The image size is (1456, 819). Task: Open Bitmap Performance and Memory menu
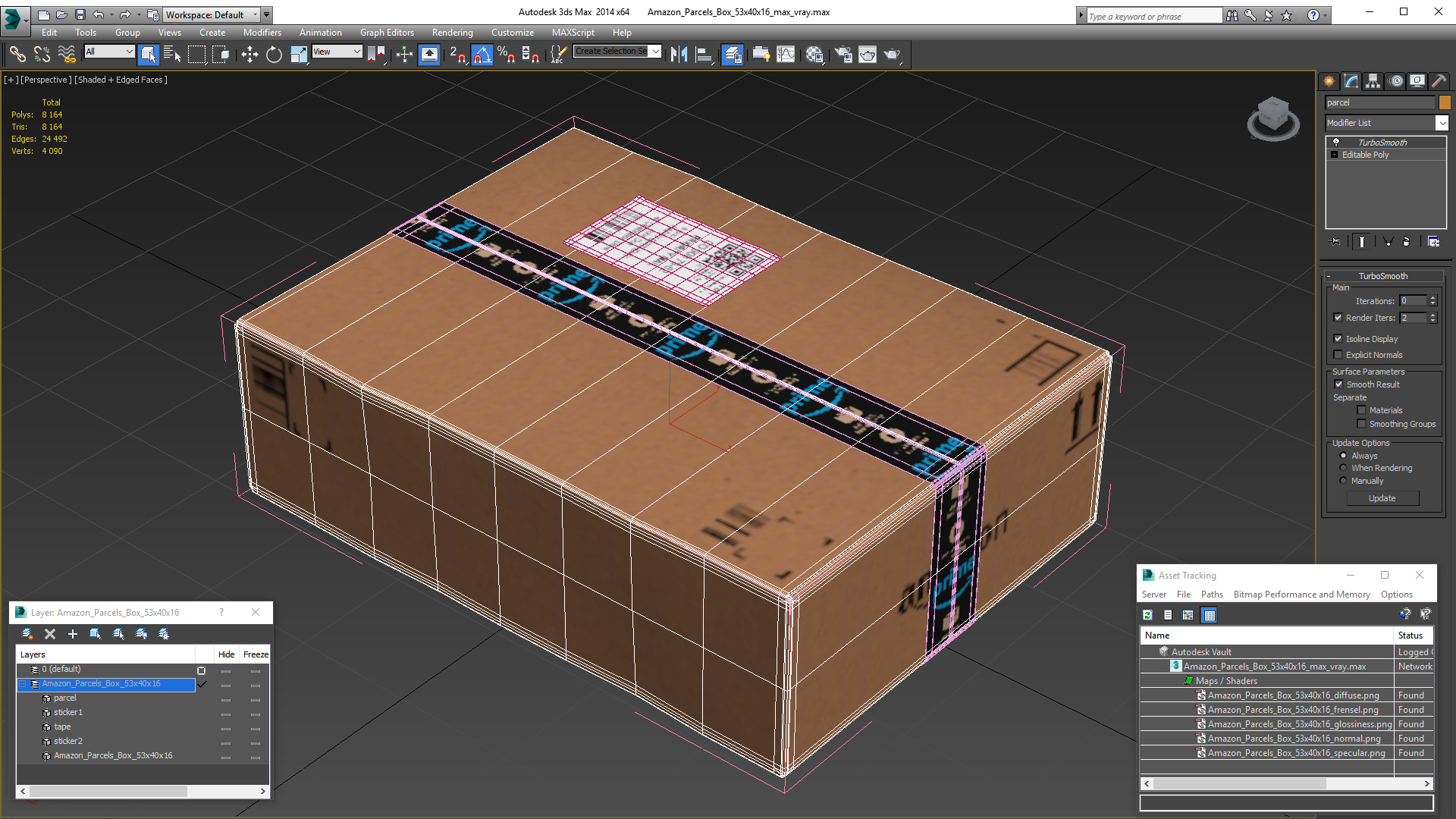[1301, 595]
